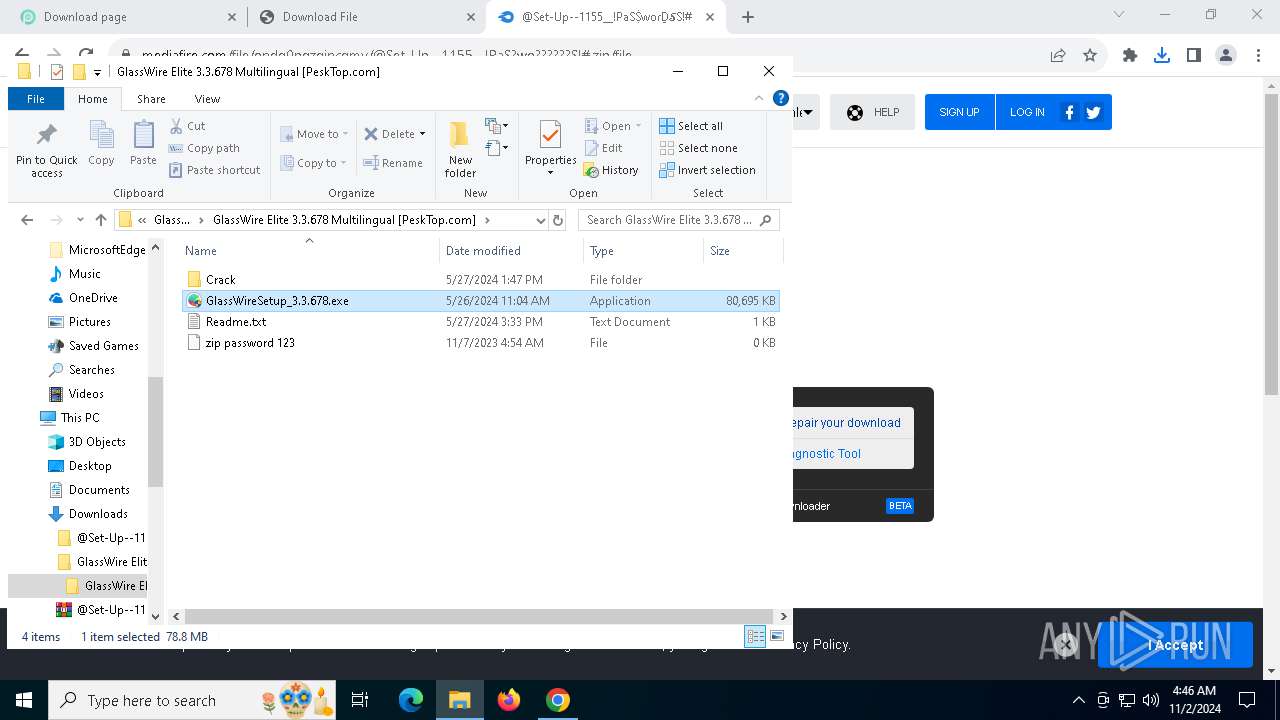This screenshot has width=1280, height=720.
Task: Switch to Large icons view layout
Action: [x=776, y=637]
